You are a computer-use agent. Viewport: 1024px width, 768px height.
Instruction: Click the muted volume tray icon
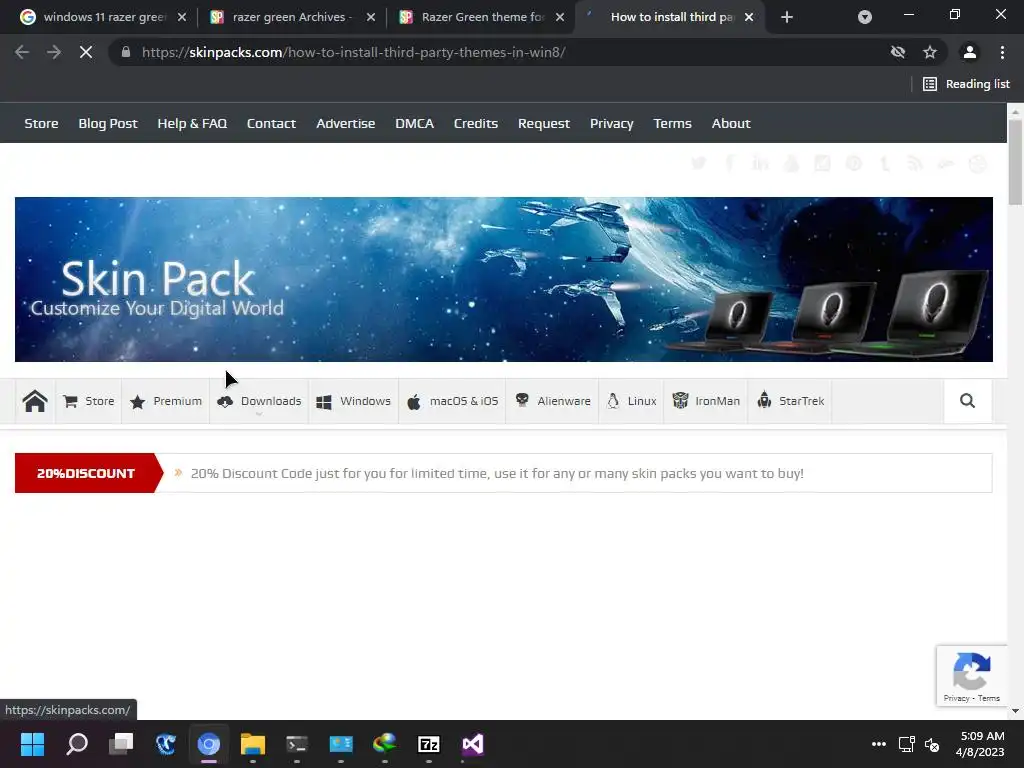(x=932, y=744)
